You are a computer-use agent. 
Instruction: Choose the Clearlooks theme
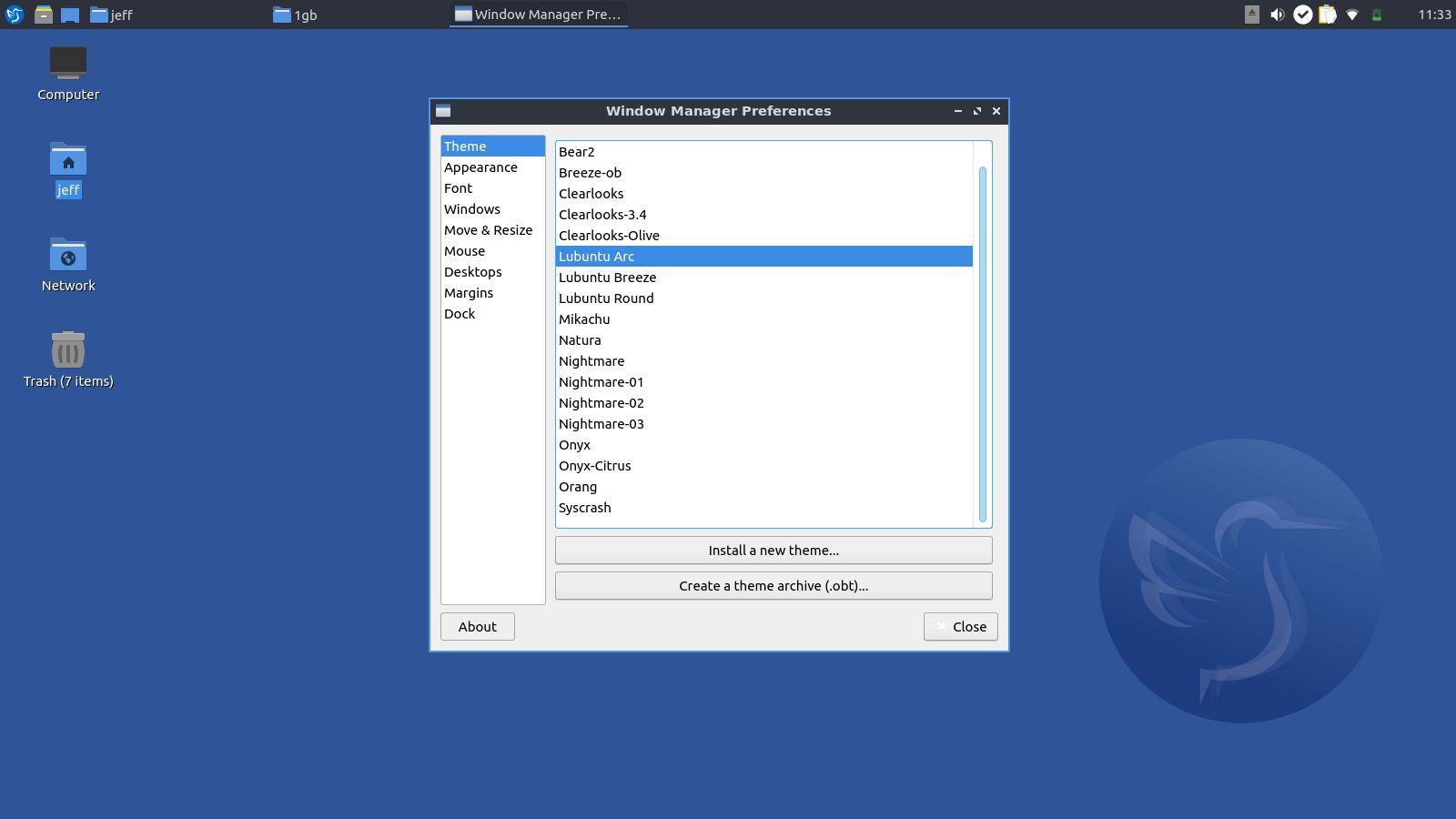pyautogui.click(x=764, y=194)
